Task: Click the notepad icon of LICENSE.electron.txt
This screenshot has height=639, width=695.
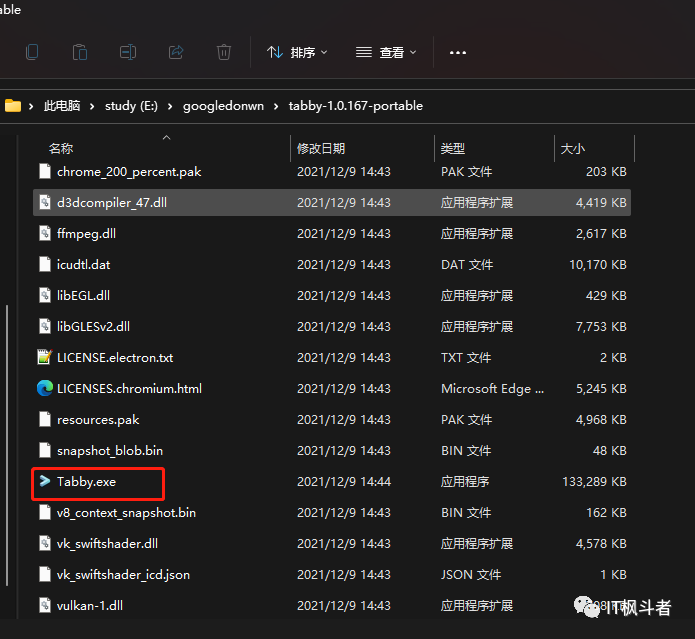Action: pos(45,357)
